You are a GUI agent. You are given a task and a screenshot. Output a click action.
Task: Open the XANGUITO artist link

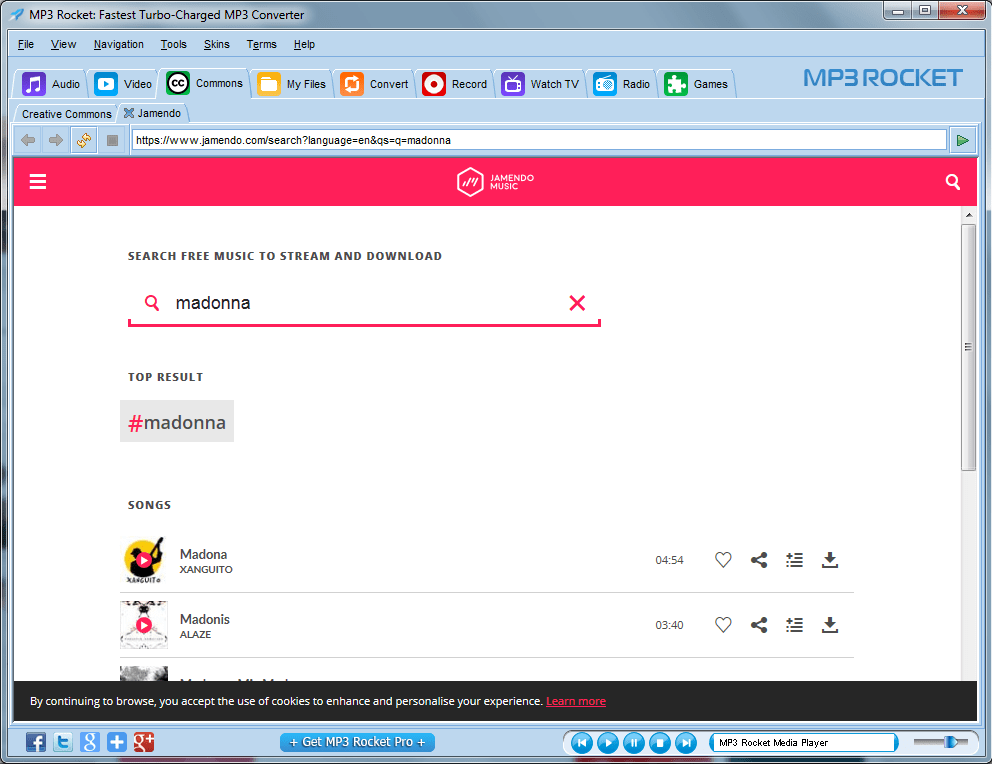(x=206, y=569)
